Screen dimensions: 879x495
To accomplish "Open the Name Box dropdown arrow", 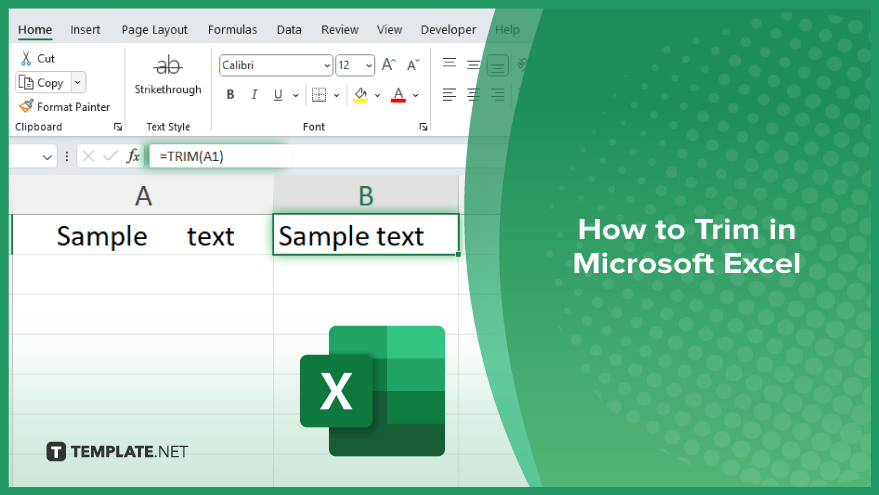I will 47,157.
